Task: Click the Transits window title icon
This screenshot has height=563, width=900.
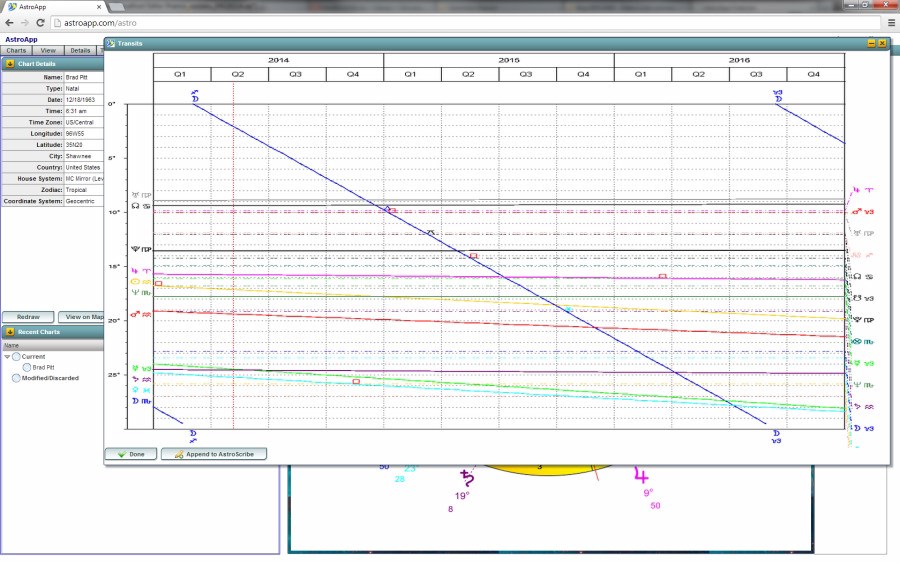Action: 111,44
